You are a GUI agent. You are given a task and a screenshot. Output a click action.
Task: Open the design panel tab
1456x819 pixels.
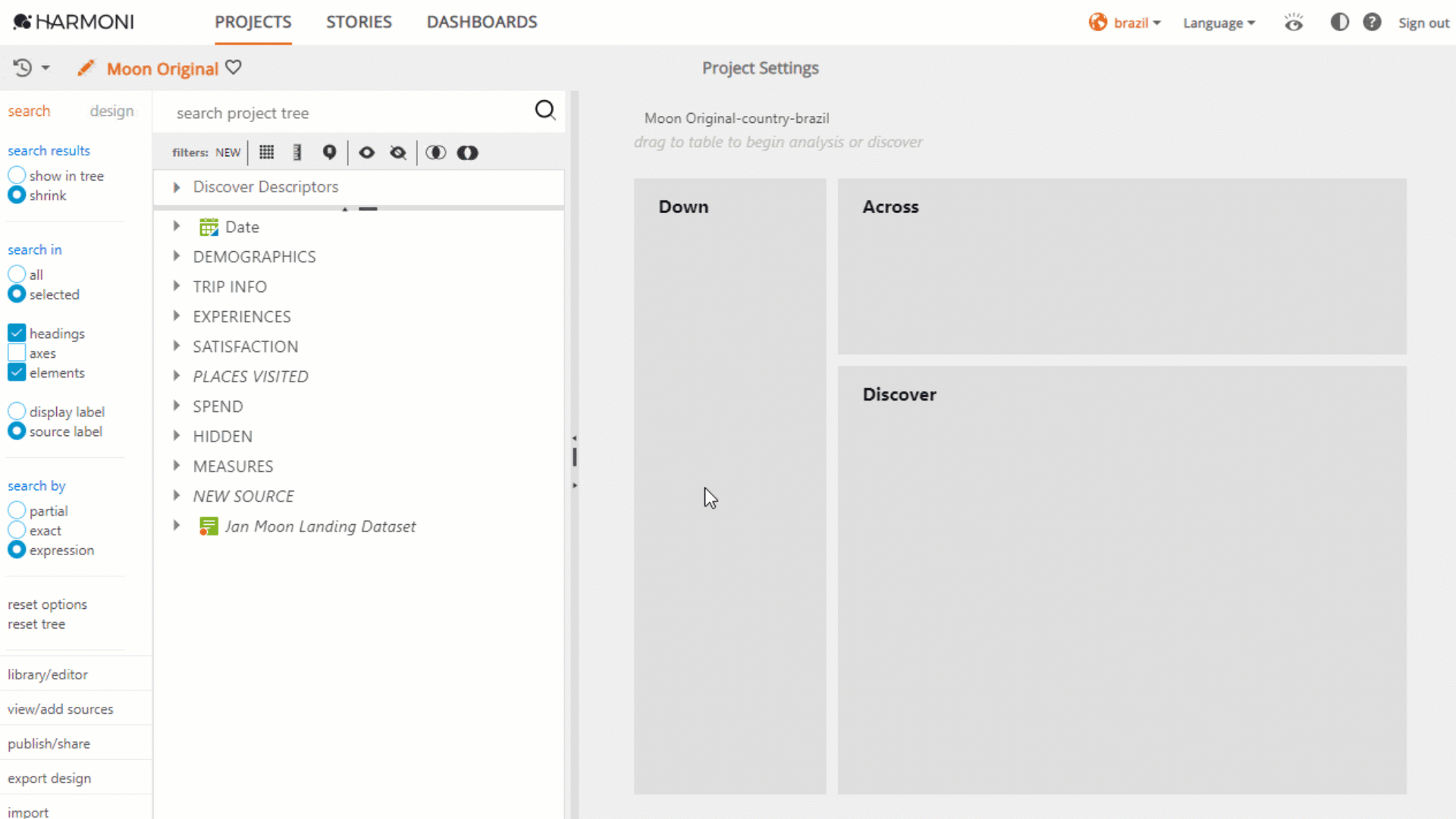(x=112, y=111)
